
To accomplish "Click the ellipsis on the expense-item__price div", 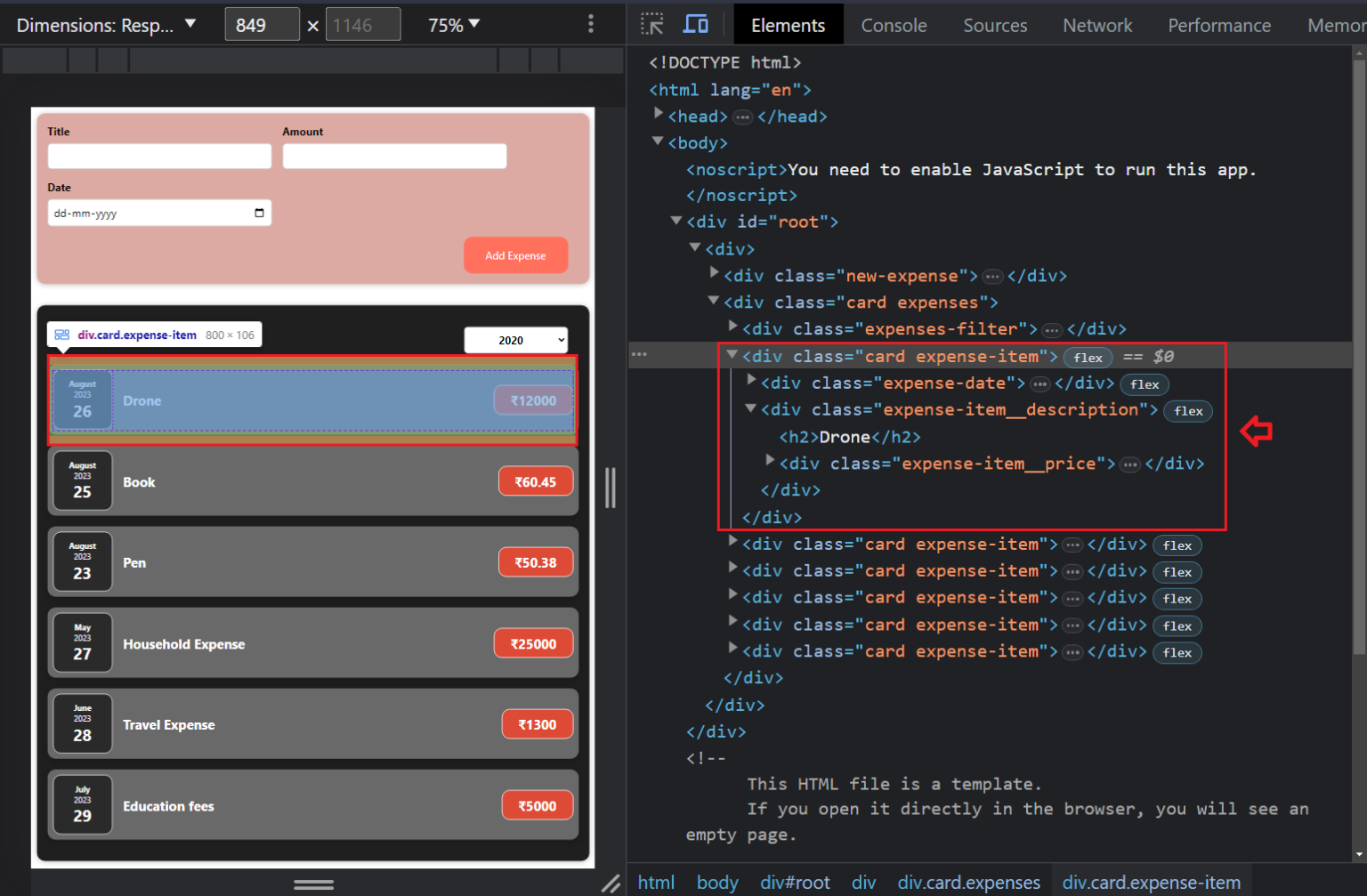I will pyautogui.click(x=1130, y=464).
